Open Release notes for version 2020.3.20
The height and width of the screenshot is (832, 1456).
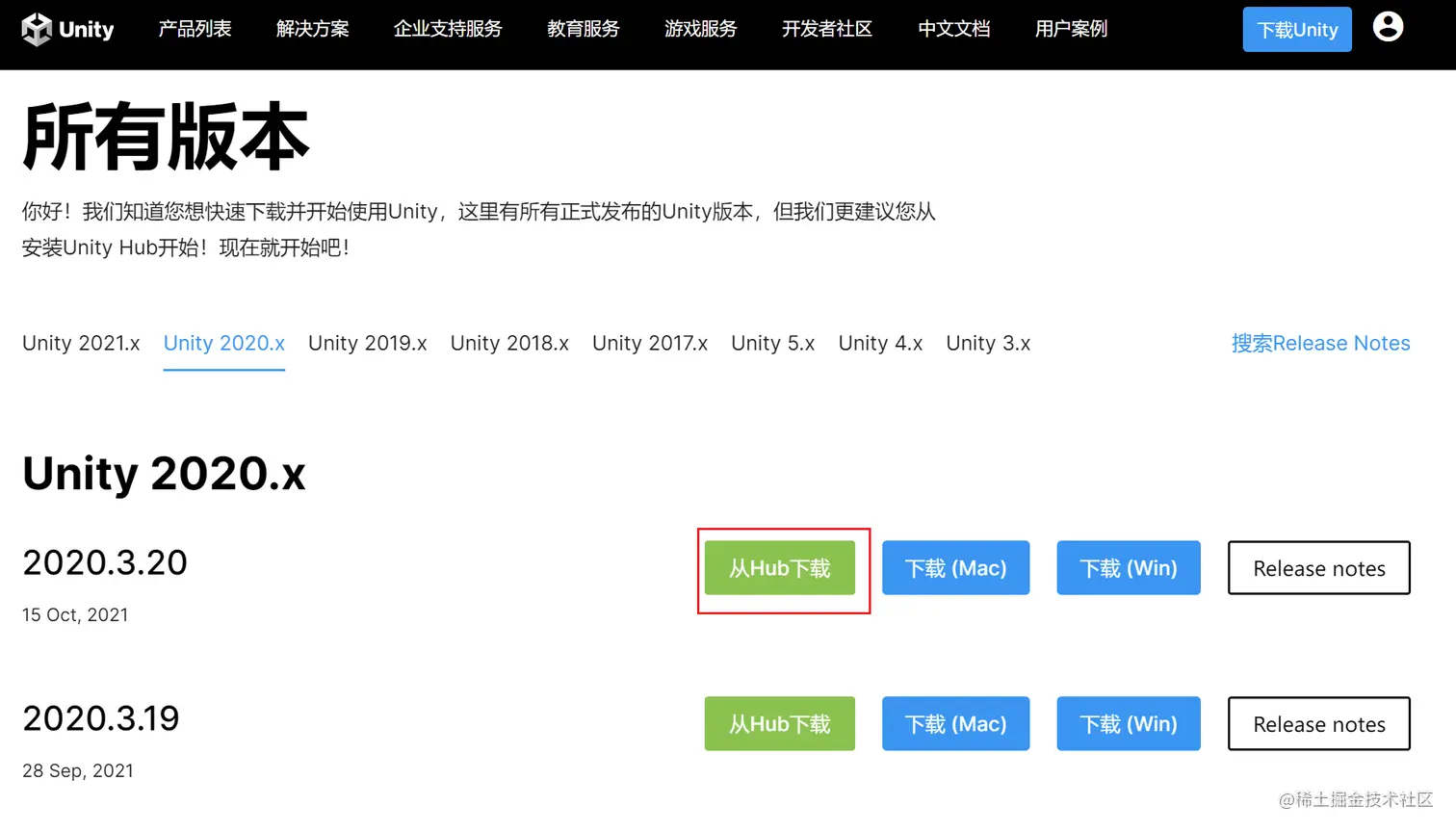click(1319, 568)
